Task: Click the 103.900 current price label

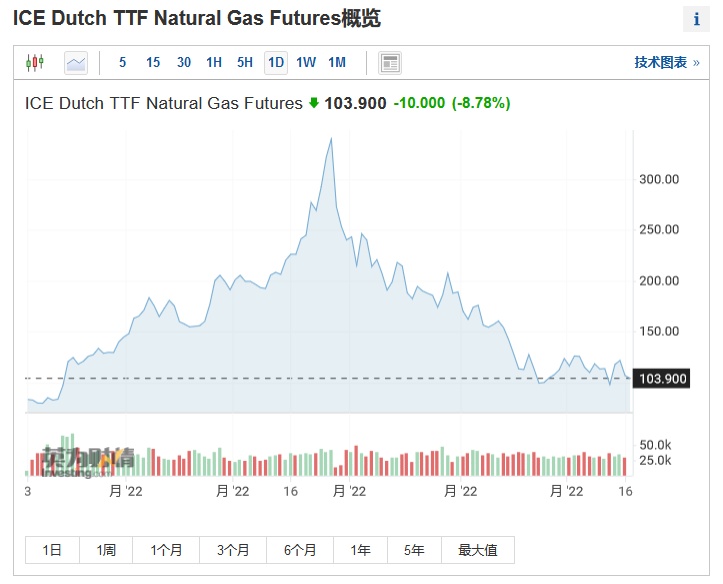Action: (662, 378)
